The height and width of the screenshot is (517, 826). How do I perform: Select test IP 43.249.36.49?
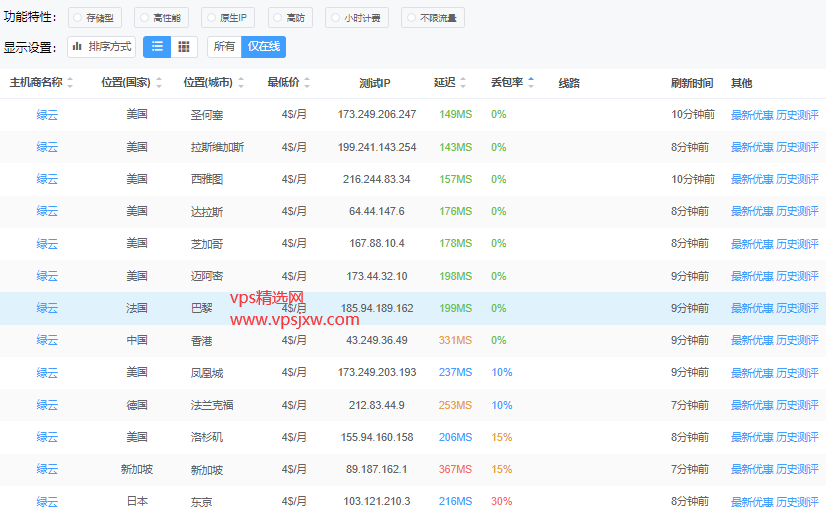(x=377, y=340)
